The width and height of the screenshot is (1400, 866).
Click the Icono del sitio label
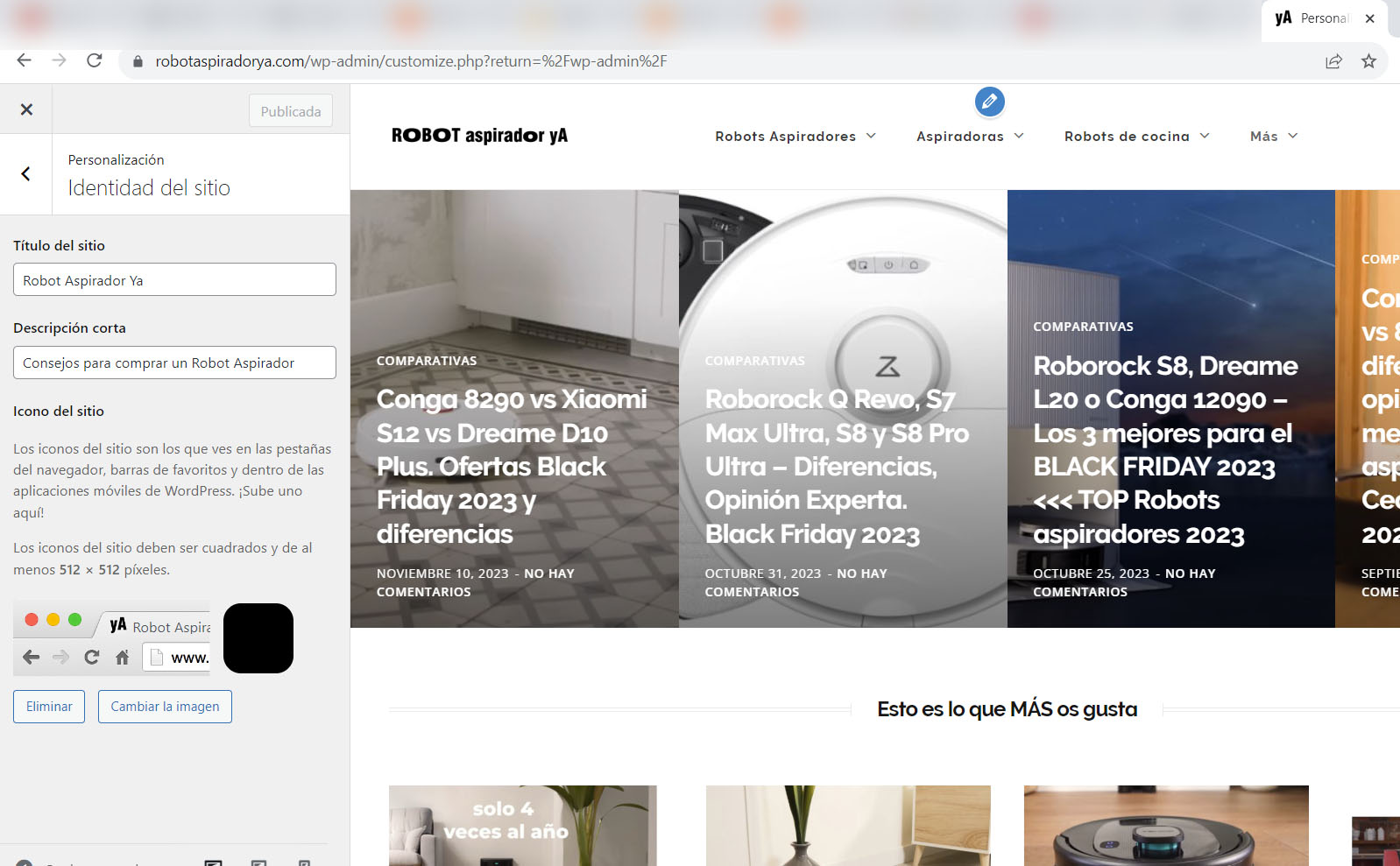pyautogui.click(x=59, y=412)
